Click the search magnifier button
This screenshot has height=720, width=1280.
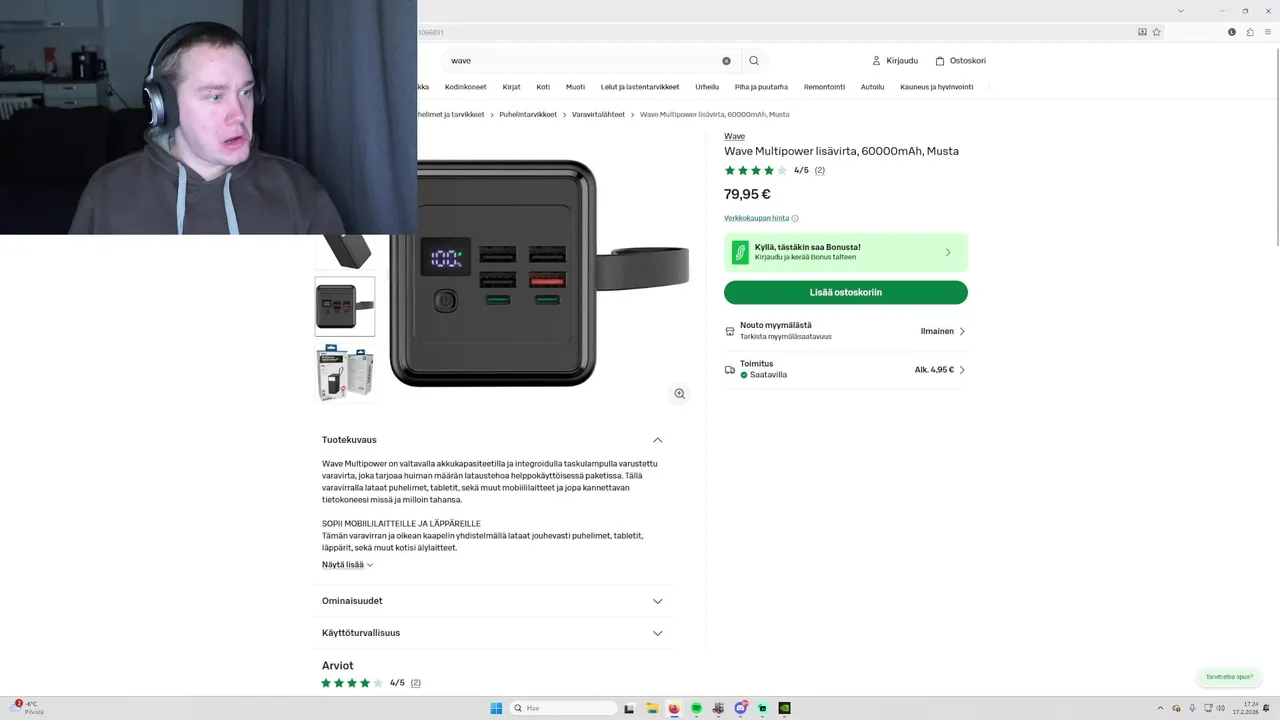tap(754, 60)
